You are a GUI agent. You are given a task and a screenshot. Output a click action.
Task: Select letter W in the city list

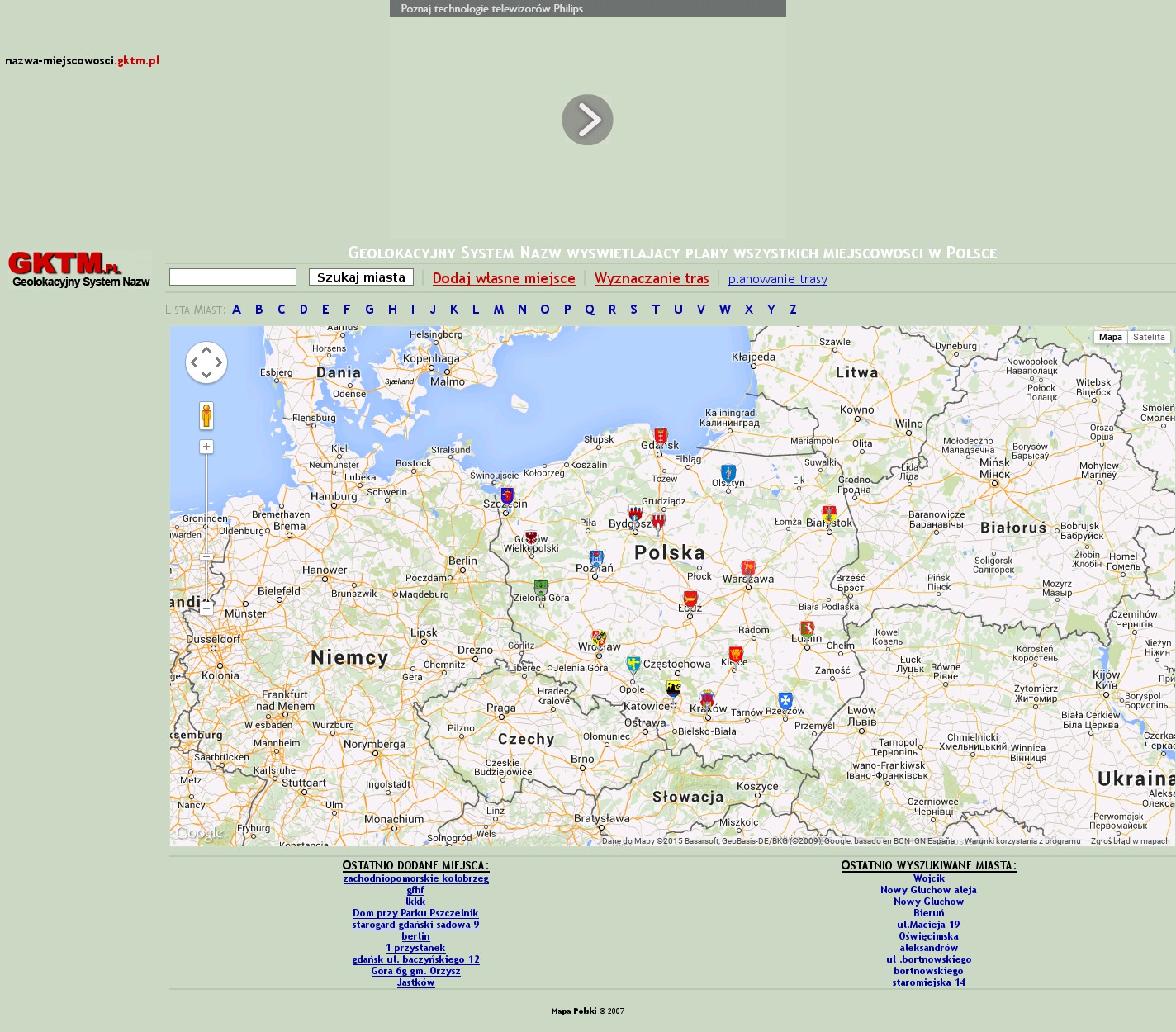[x=724, y=310]
